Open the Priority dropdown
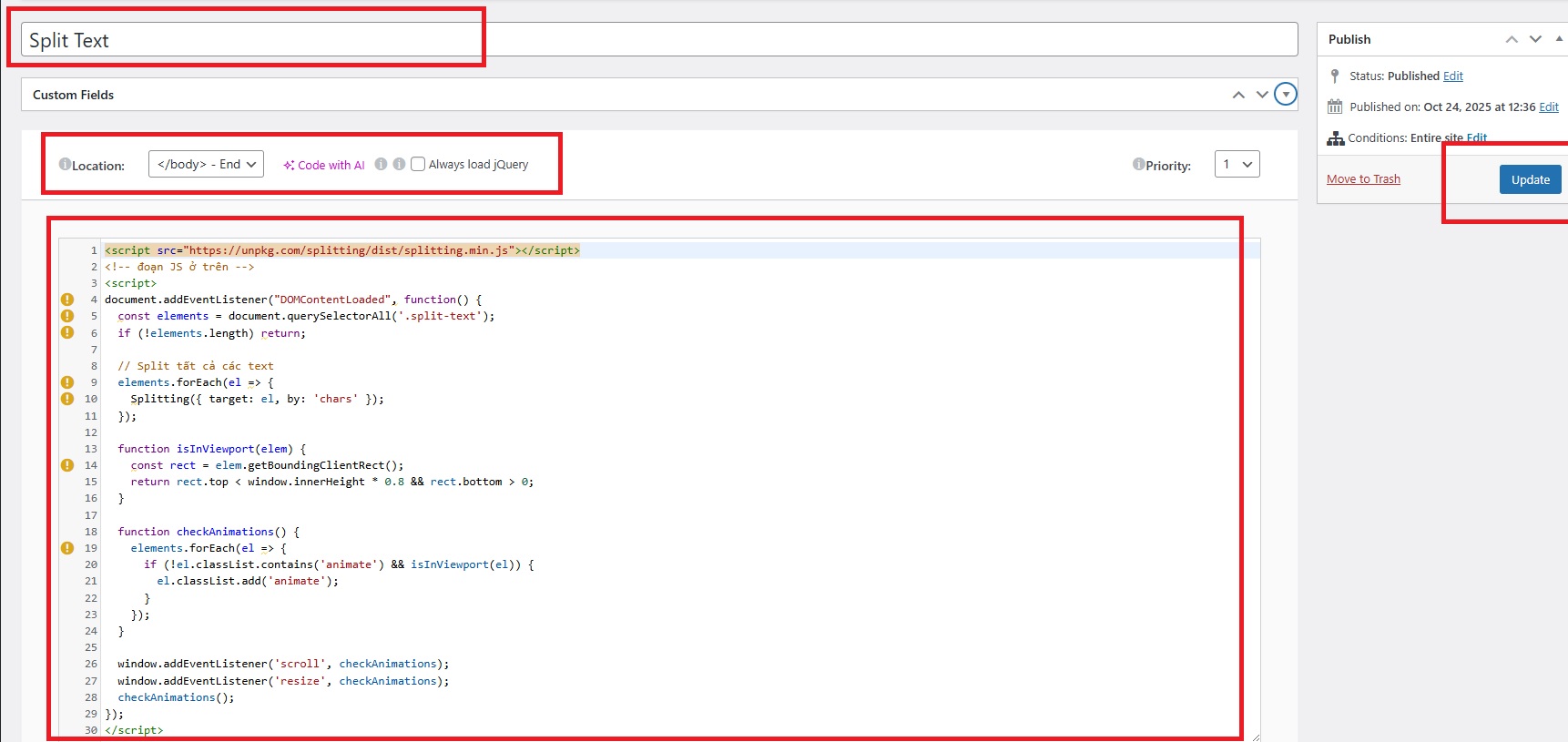This screenshot has height=742, width=1568. pos(1237,164)
